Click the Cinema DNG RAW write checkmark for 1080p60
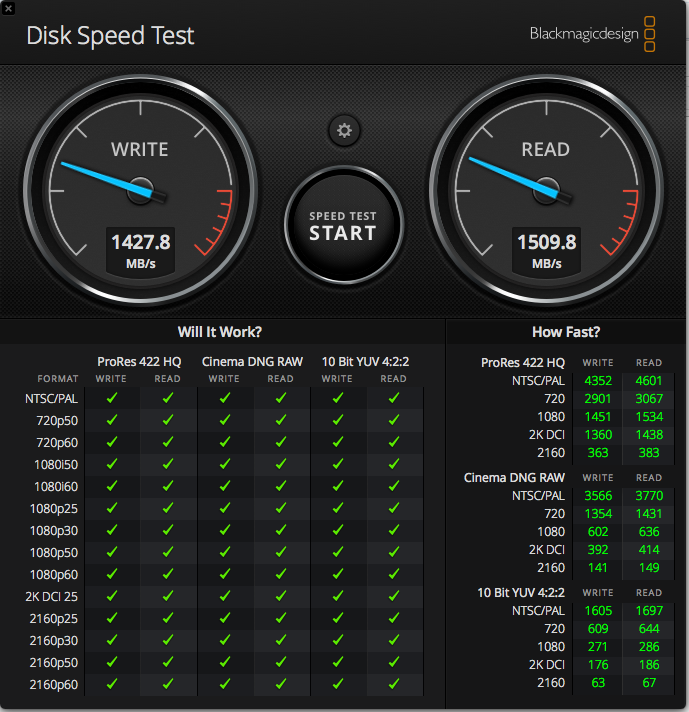 225,574
